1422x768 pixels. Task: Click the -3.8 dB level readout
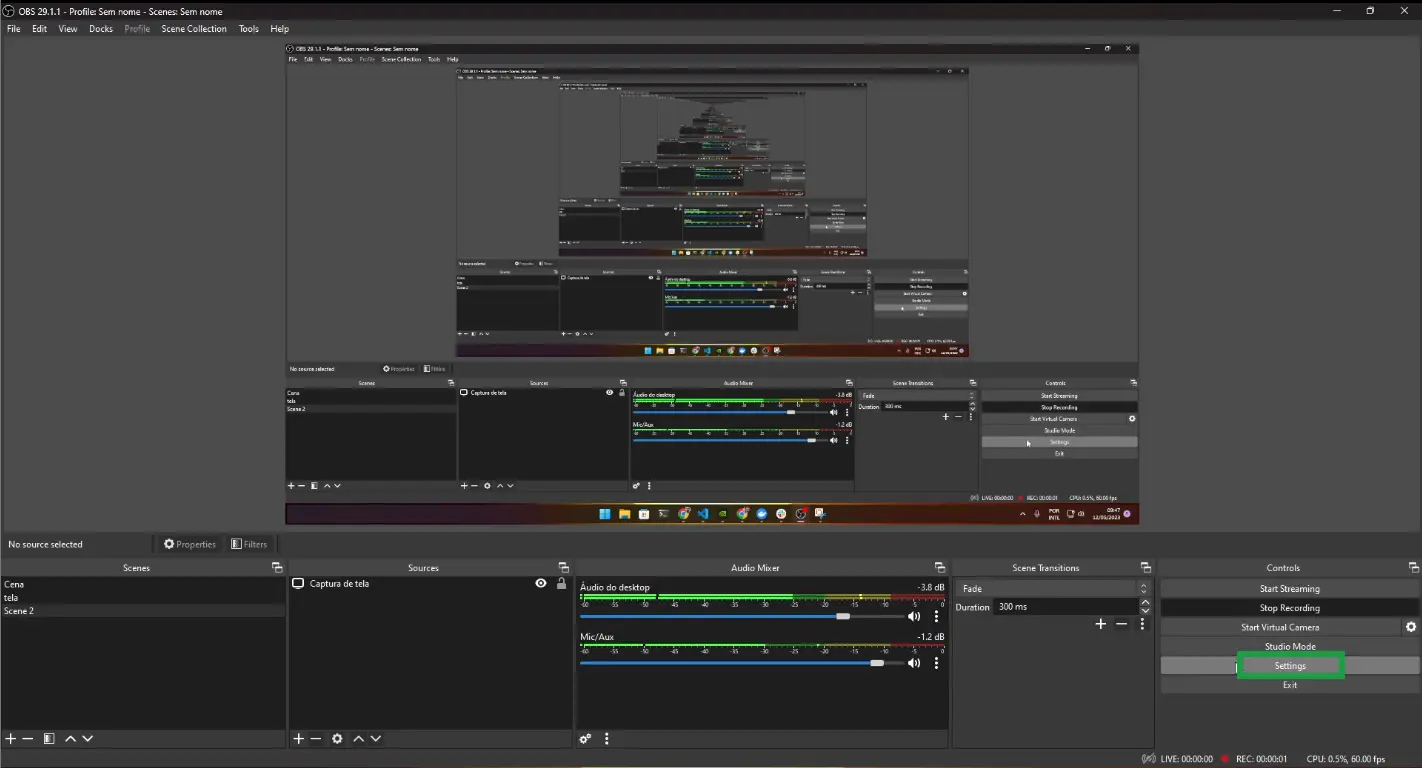pyautogui.click(x=931, y=587)
